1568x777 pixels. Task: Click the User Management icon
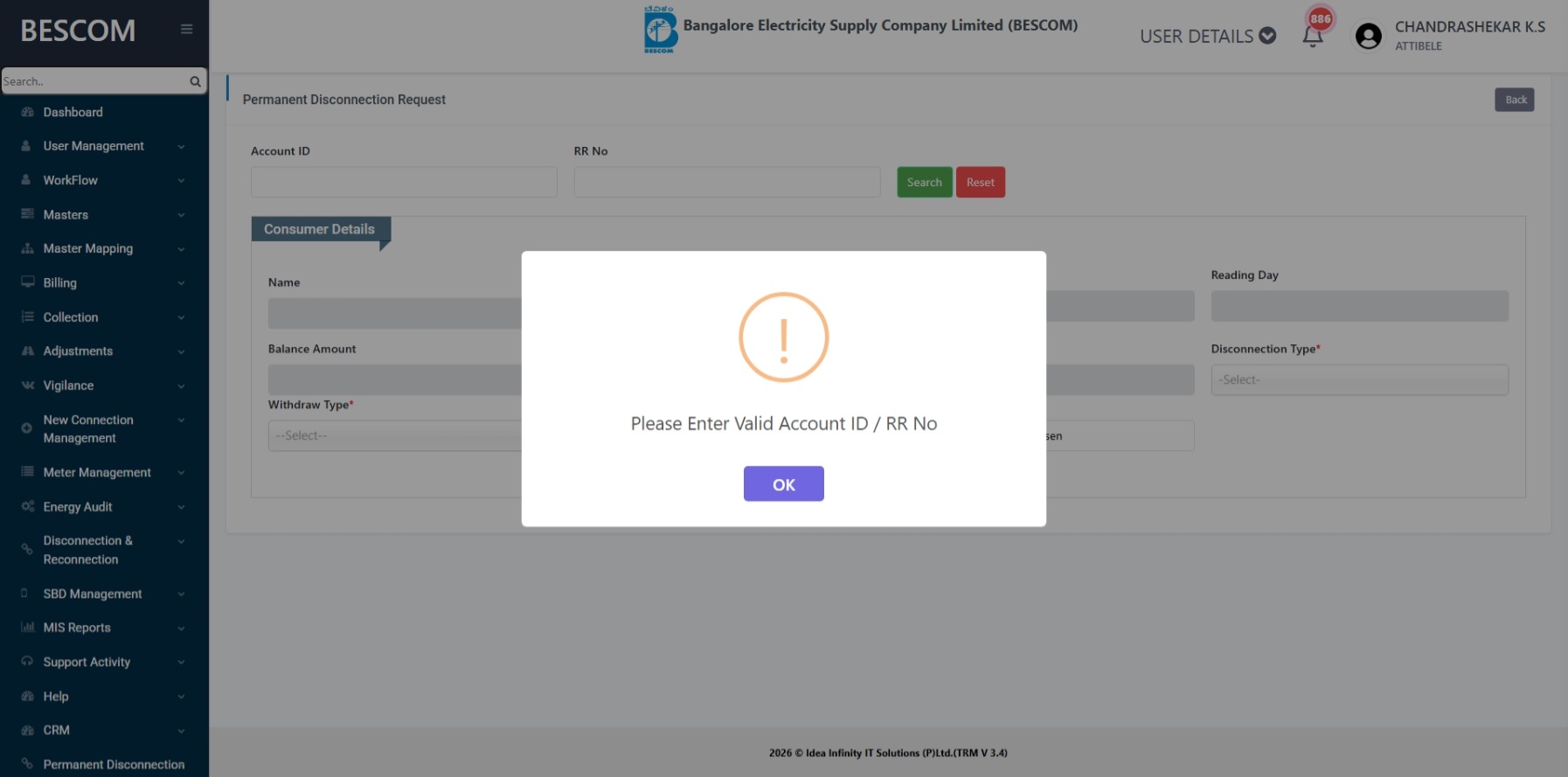(x=26, y=146)
